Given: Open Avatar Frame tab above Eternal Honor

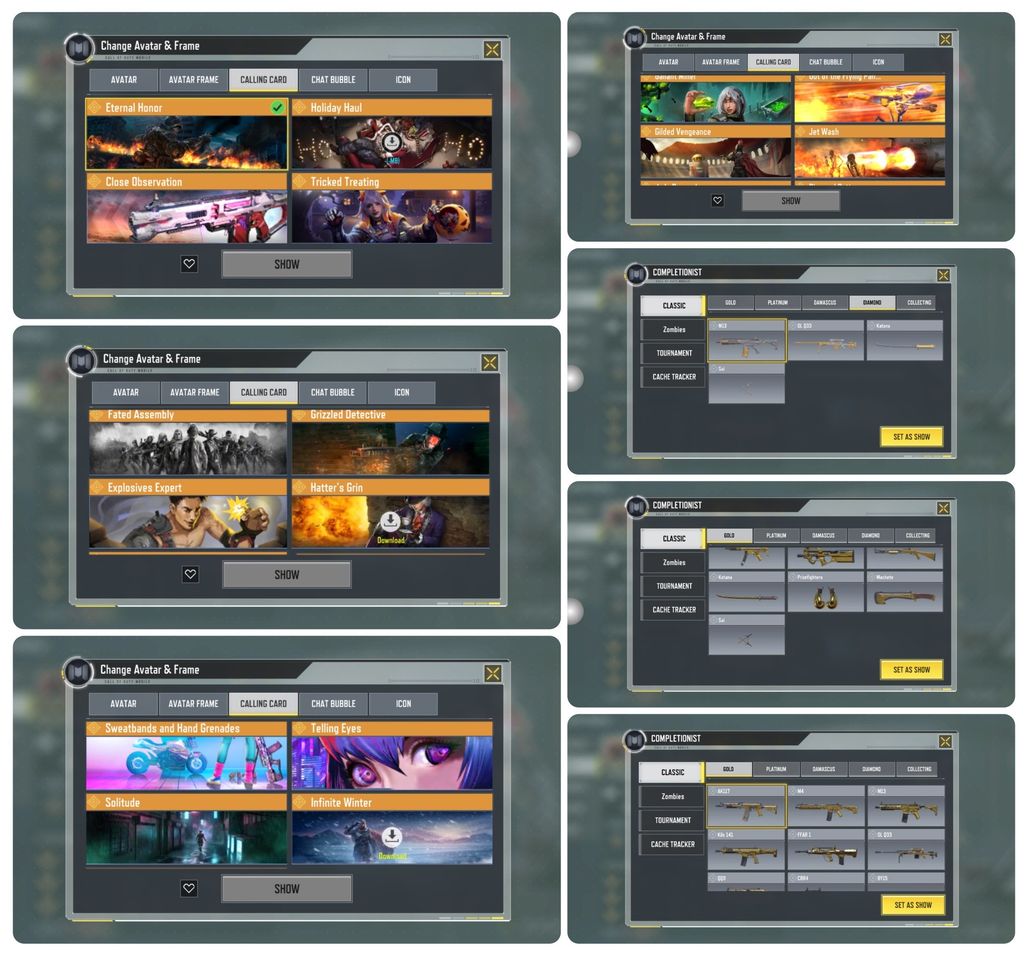Looking at the screenshot, I should pos(193,79).
